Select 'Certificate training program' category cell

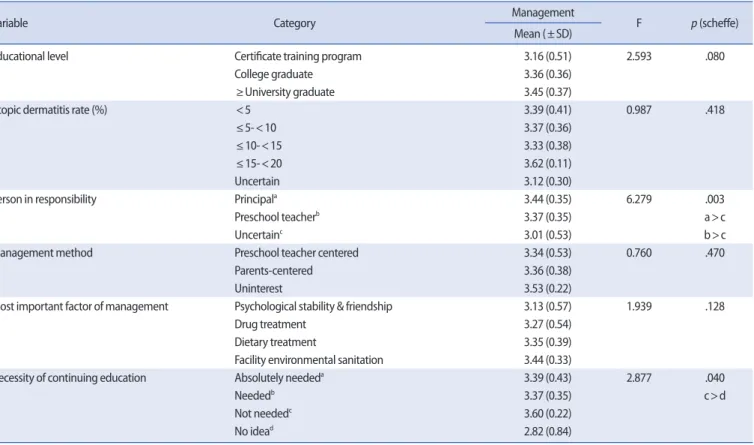298,56
